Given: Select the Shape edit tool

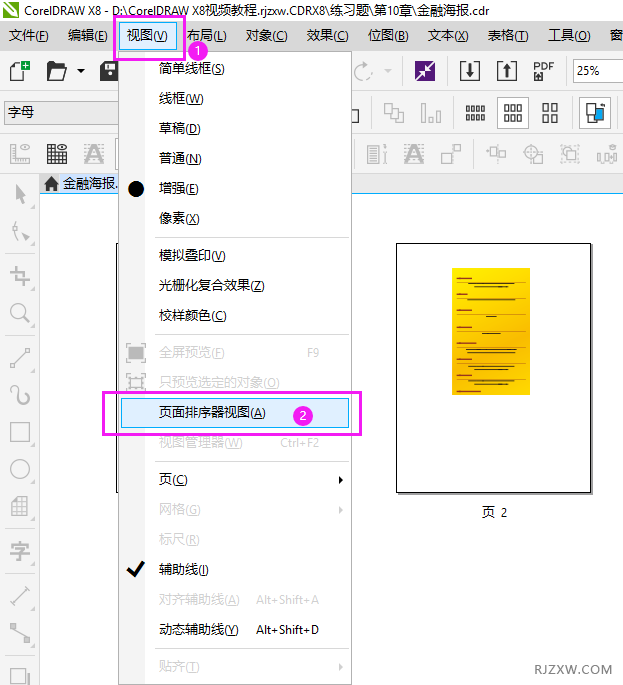Looking at the screenshot, I should [x=20, y=232].
